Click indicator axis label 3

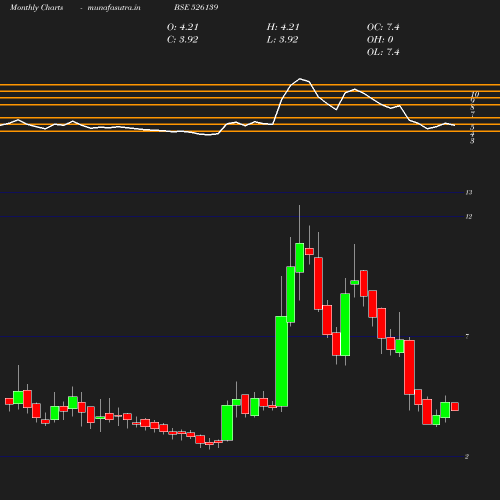click(x=472, y=141)
